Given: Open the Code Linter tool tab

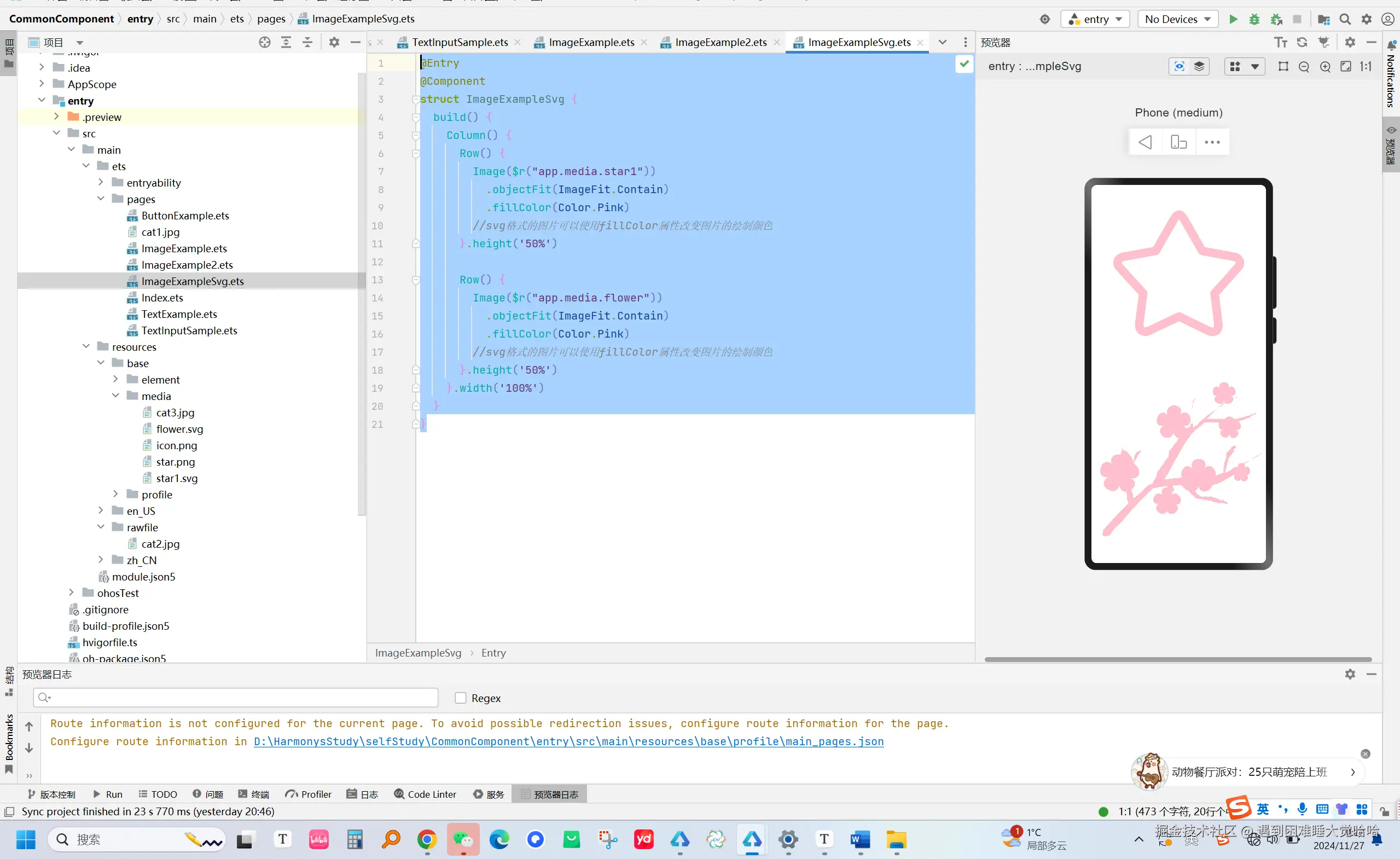Looking at the screenshot, I should point(425,794).
